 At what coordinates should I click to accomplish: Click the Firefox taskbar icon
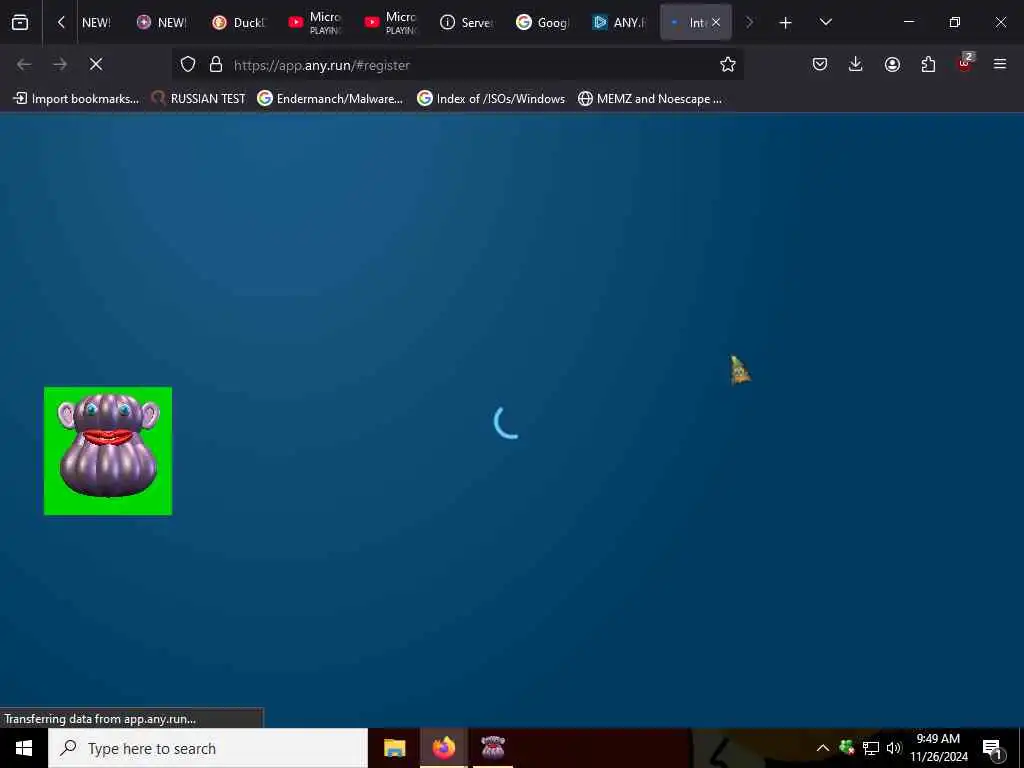(443, 748)
